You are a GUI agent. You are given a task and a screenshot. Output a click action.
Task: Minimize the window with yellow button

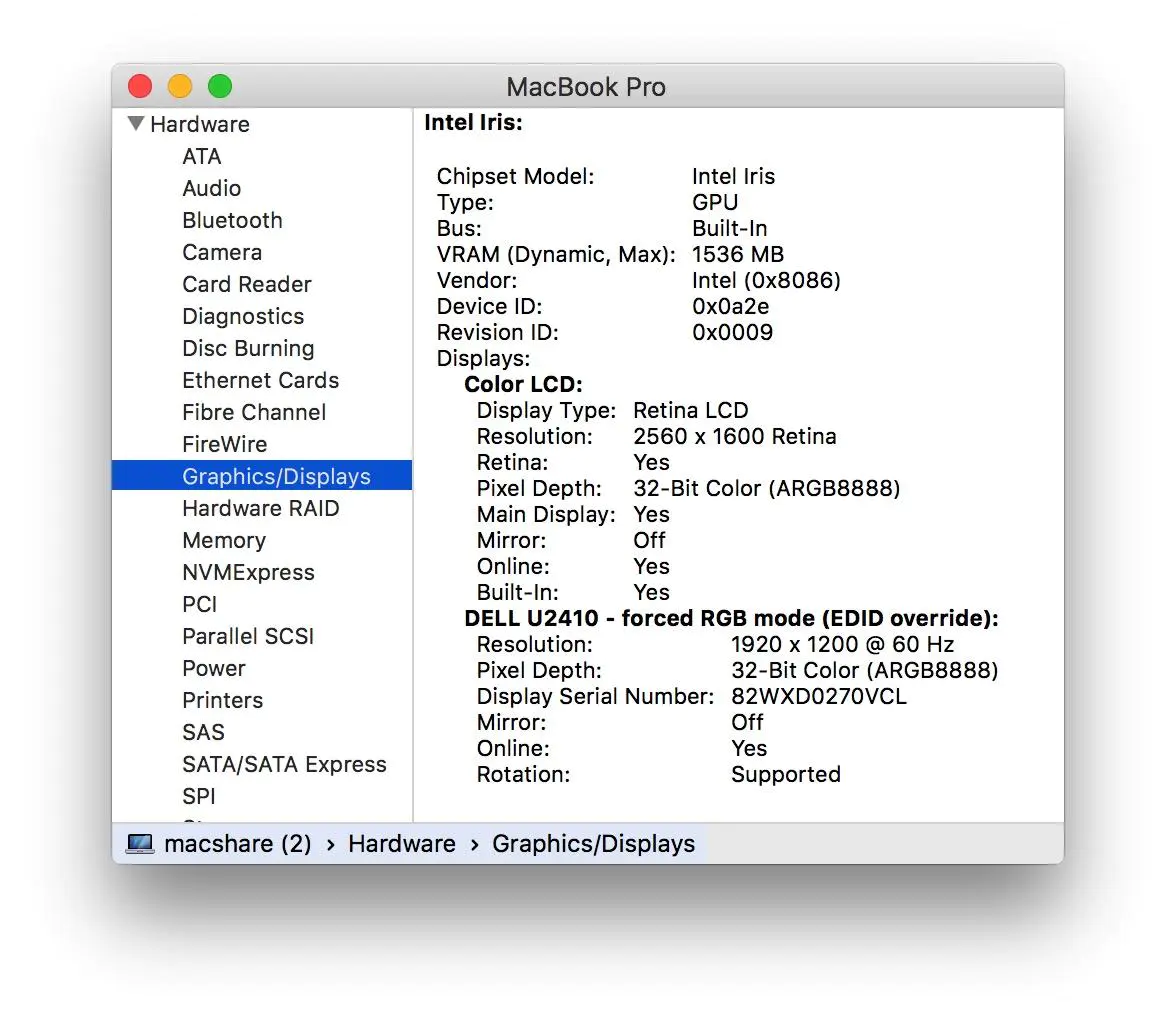click(x=180, y=86)
